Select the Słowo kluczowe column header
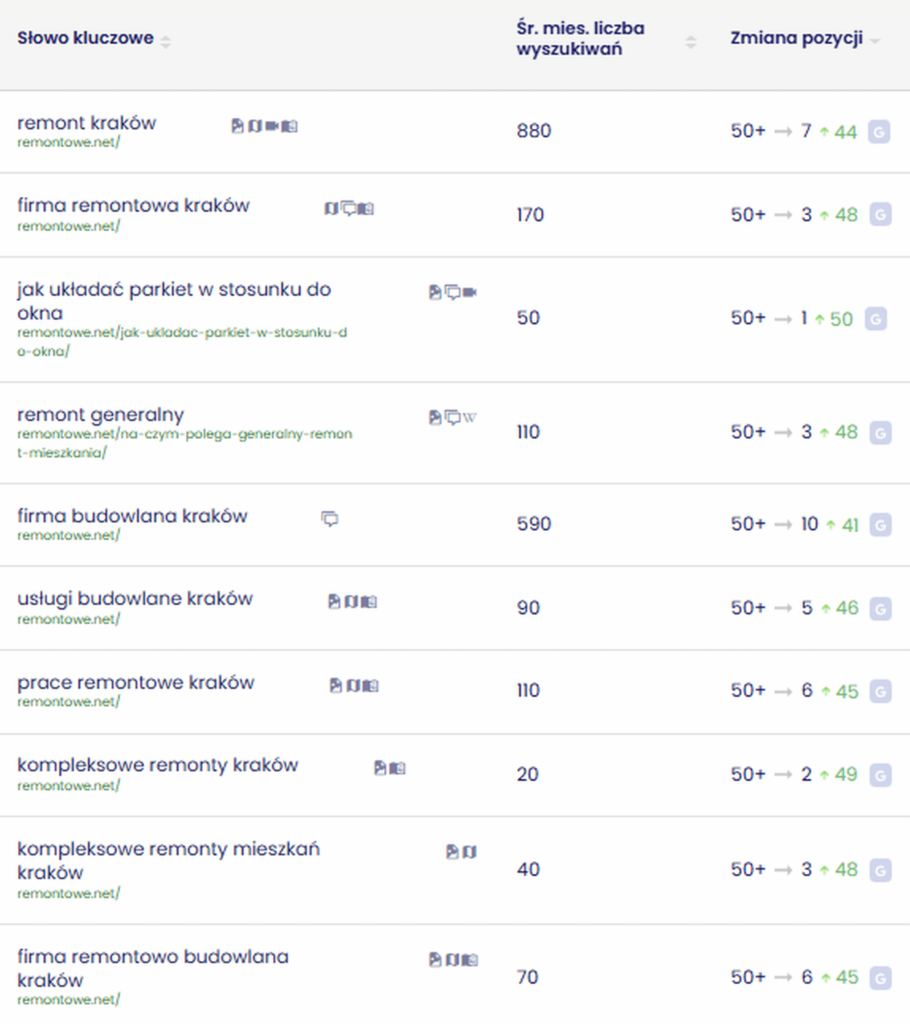910x1024 pixels. pos(86,38)
